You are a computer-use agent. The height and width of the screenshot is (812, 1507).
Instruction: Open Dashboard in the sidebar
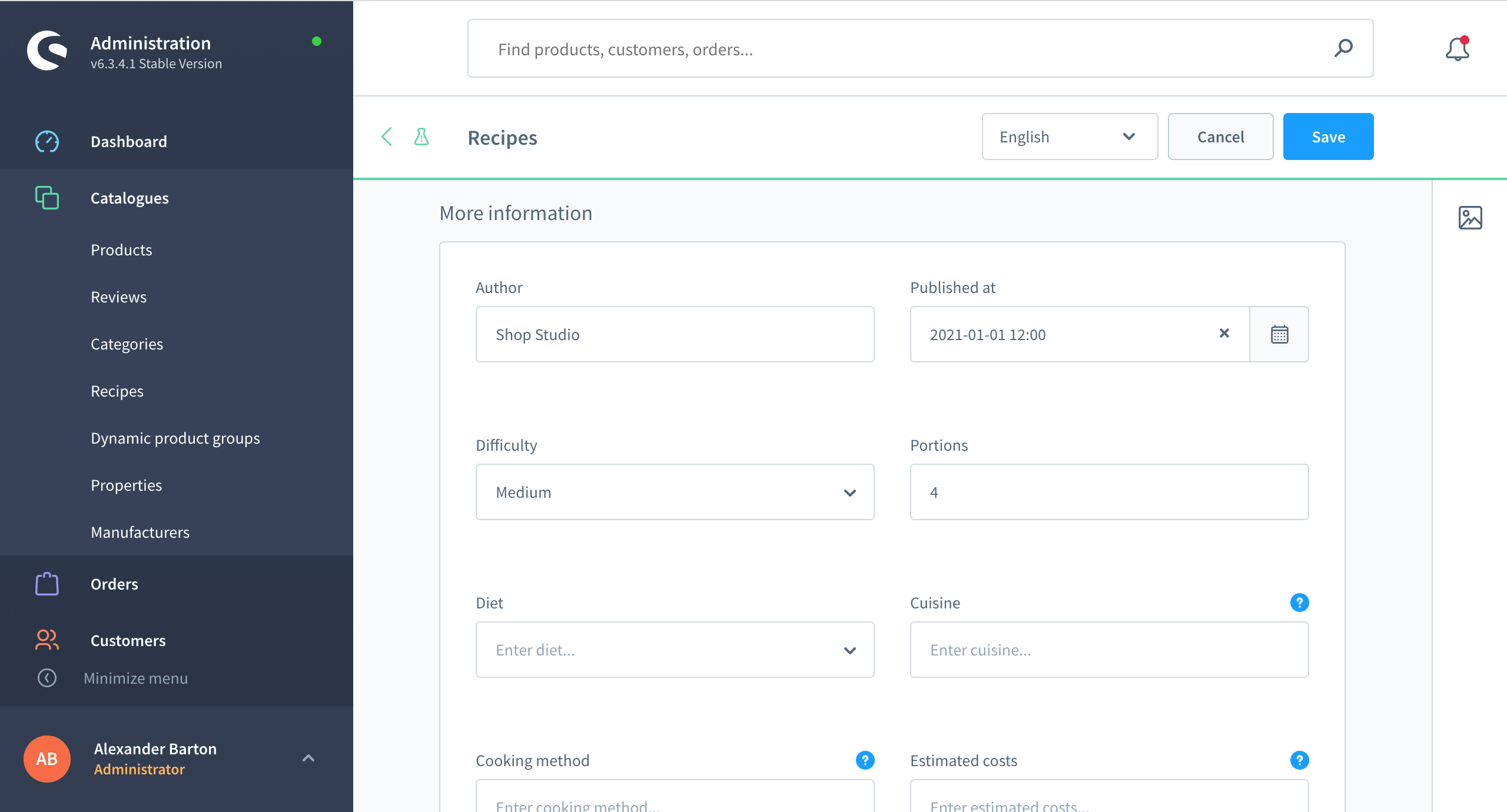pos(129,141)
